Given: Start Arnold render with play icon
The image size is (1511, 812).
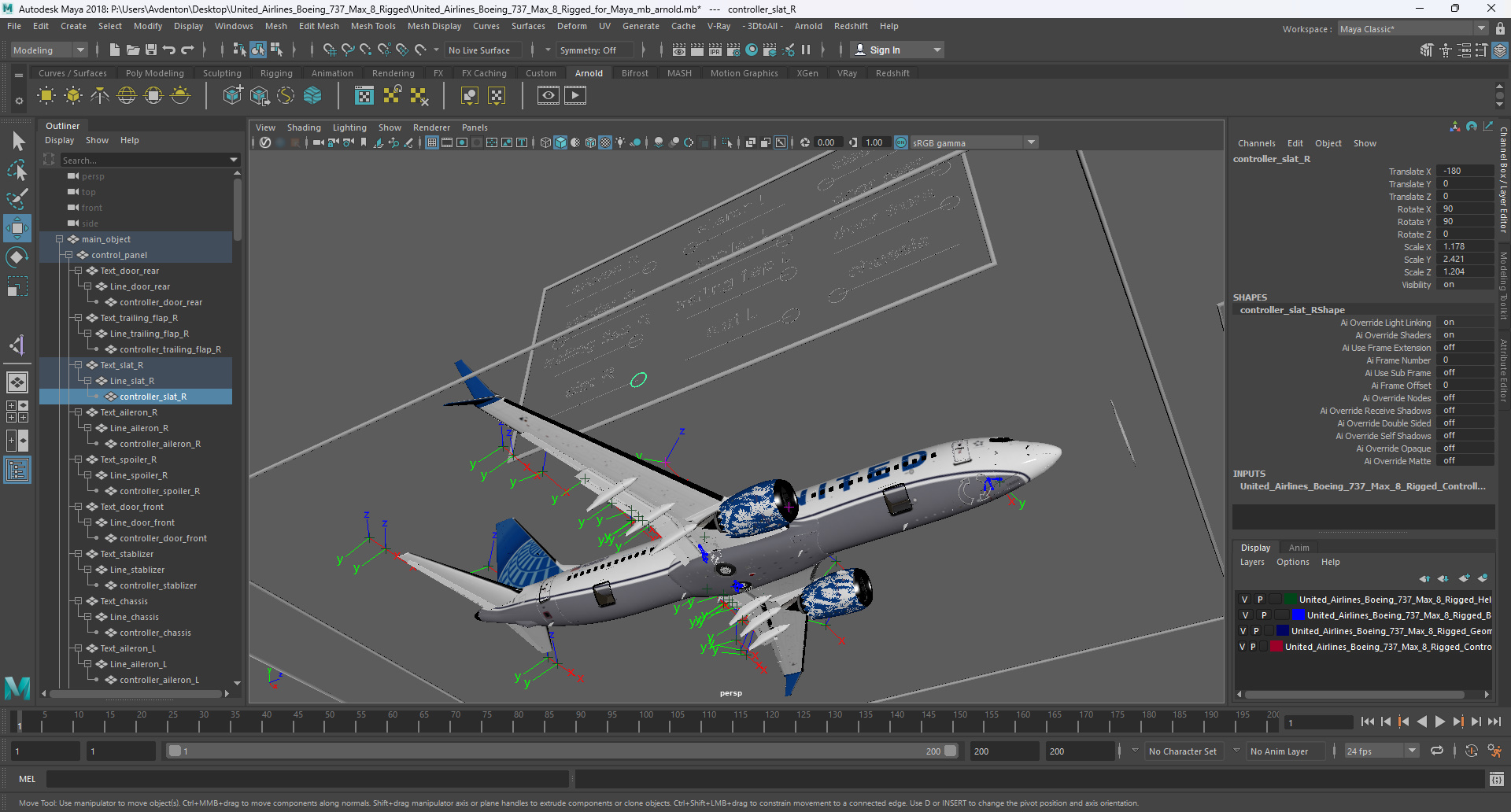Looking at the screenshot, I should point(575,96).
